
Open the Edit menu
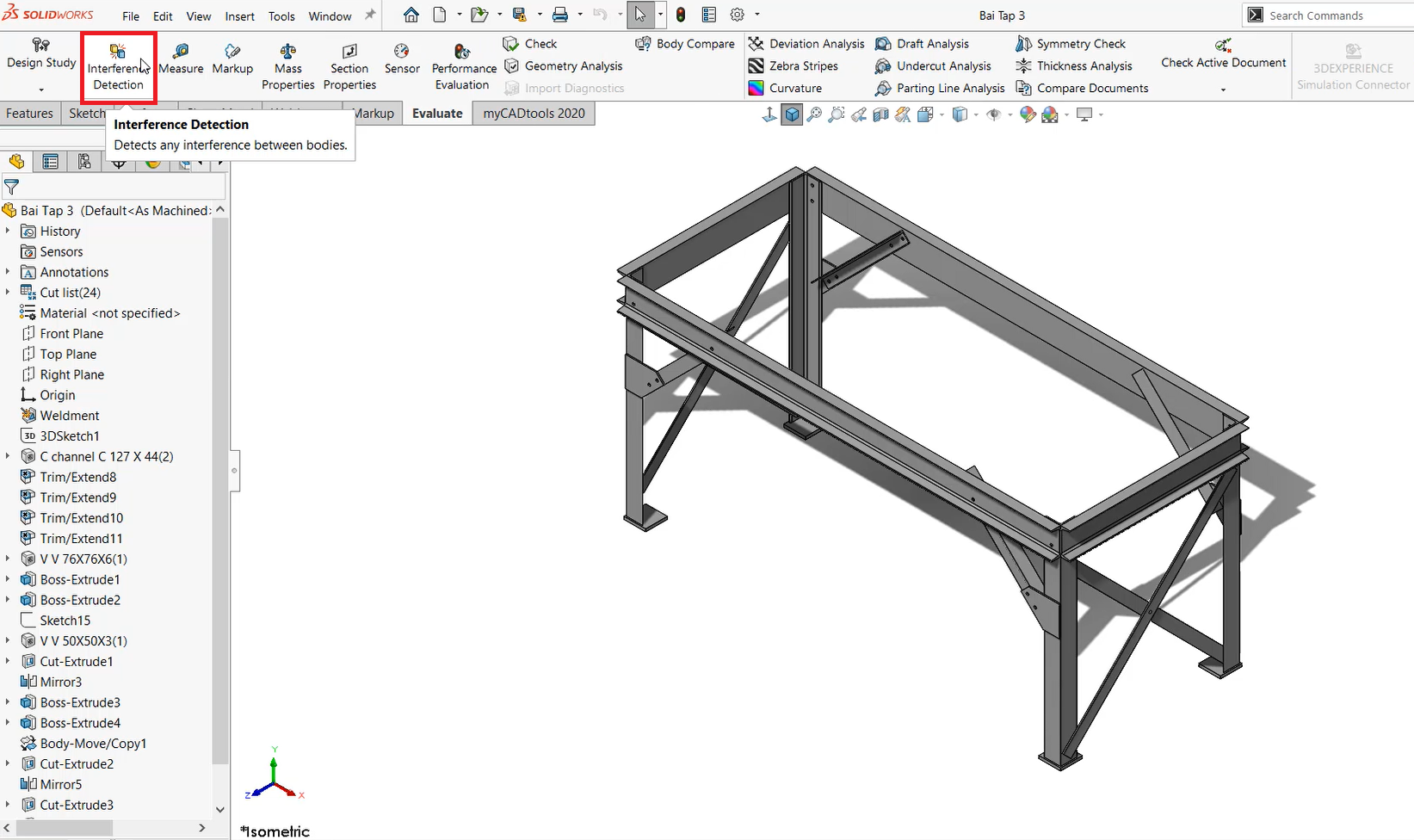pos(163,16)
